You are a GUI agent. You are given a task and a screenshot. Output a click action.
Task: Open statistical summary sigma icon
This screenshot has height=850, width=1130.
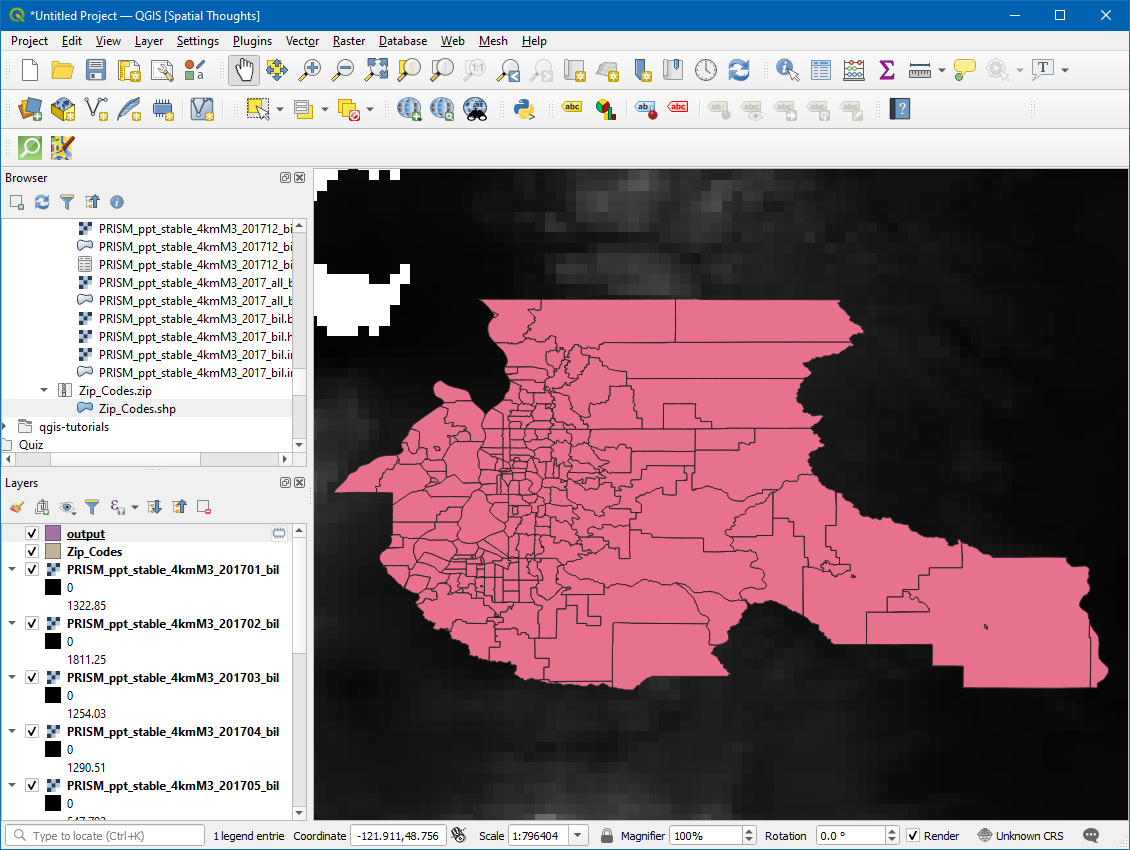coord(886,70)
